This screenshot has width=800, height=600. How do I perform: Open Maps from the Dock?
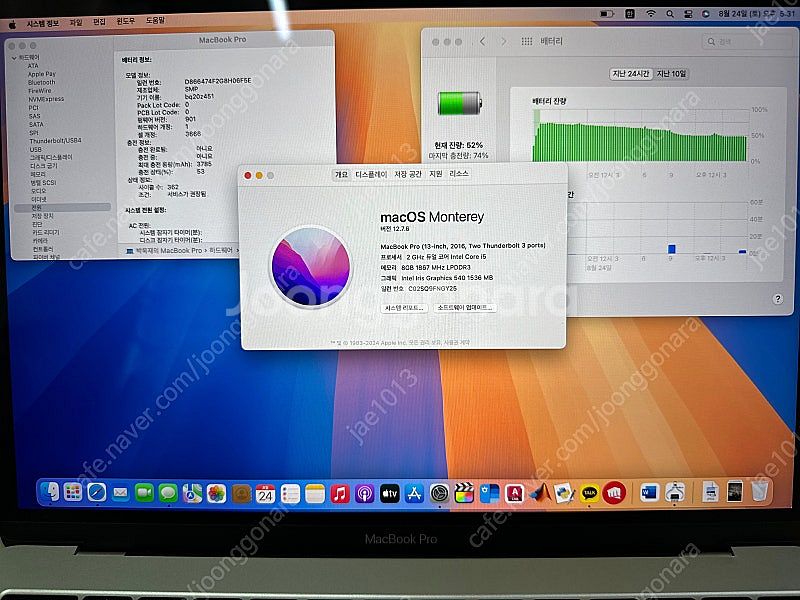click(192, 493)
